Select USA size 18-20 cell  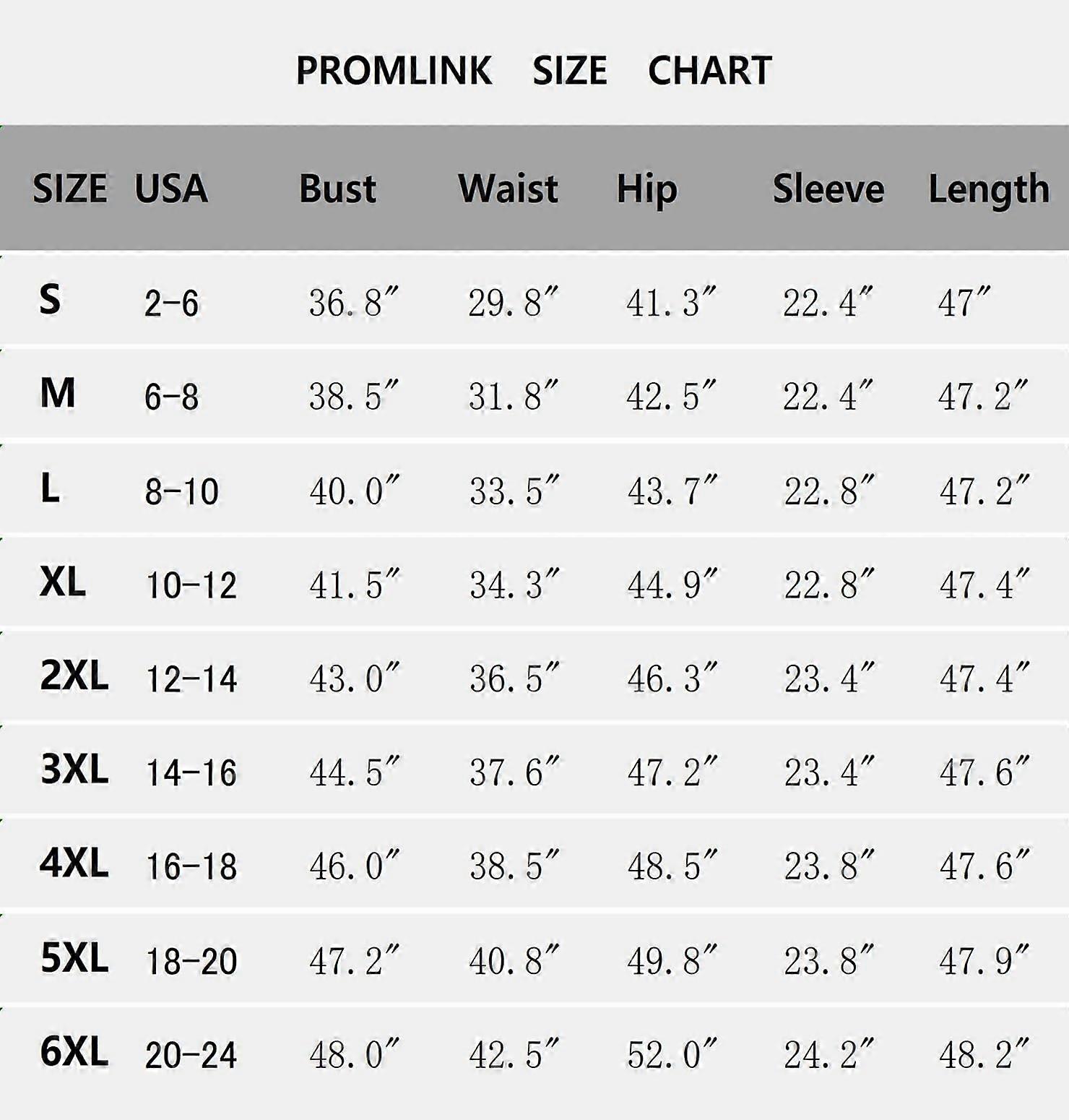click(191, 962)
